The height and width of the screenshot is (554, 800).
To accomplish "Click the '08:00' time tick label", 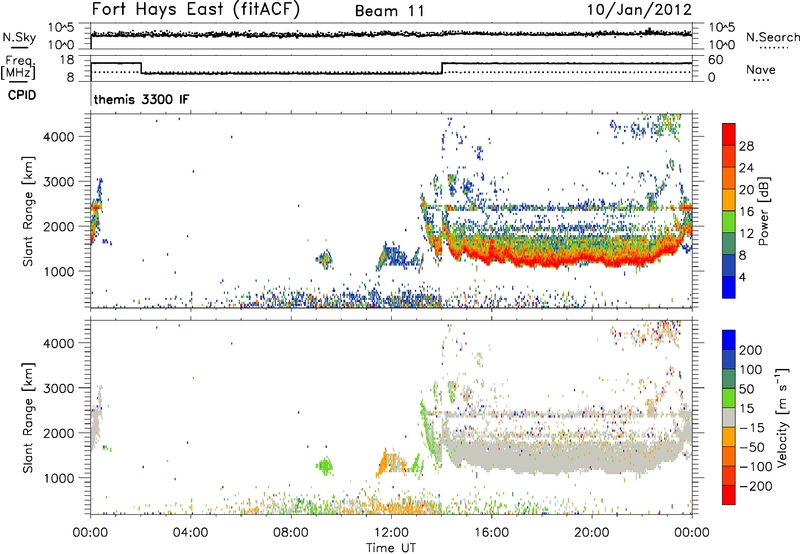I will (291, 533).
